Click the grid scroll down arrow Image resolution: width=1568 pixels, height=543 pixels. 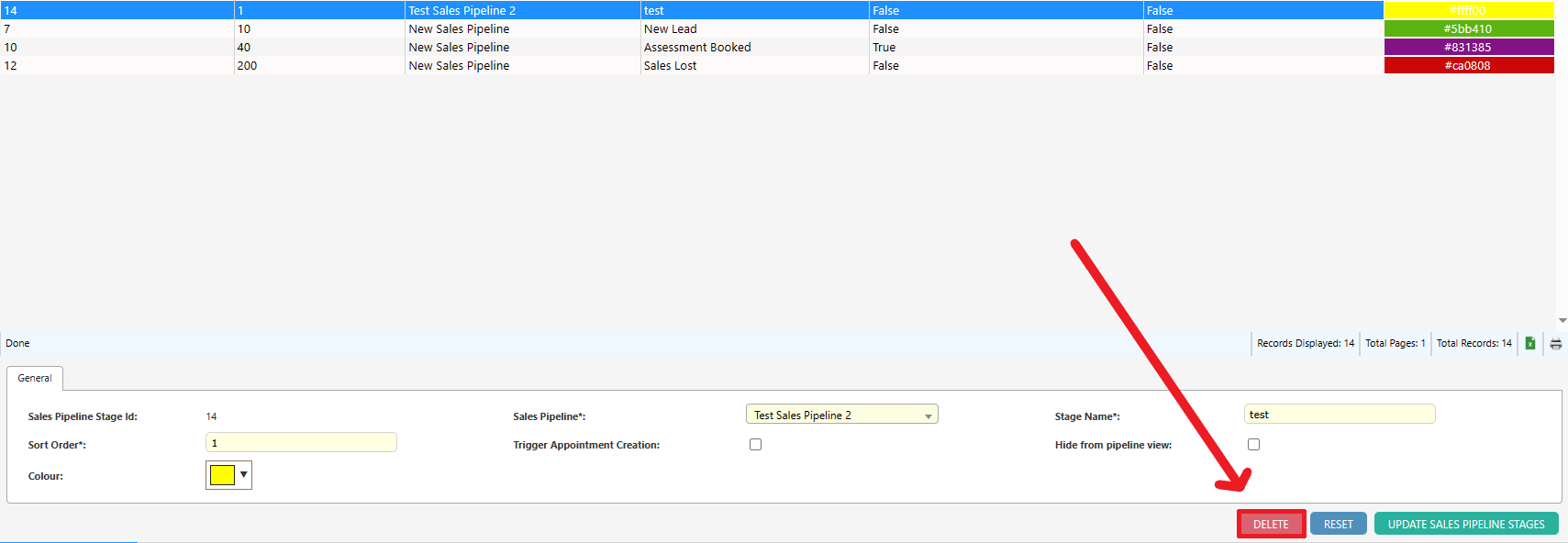point(1562,321)
